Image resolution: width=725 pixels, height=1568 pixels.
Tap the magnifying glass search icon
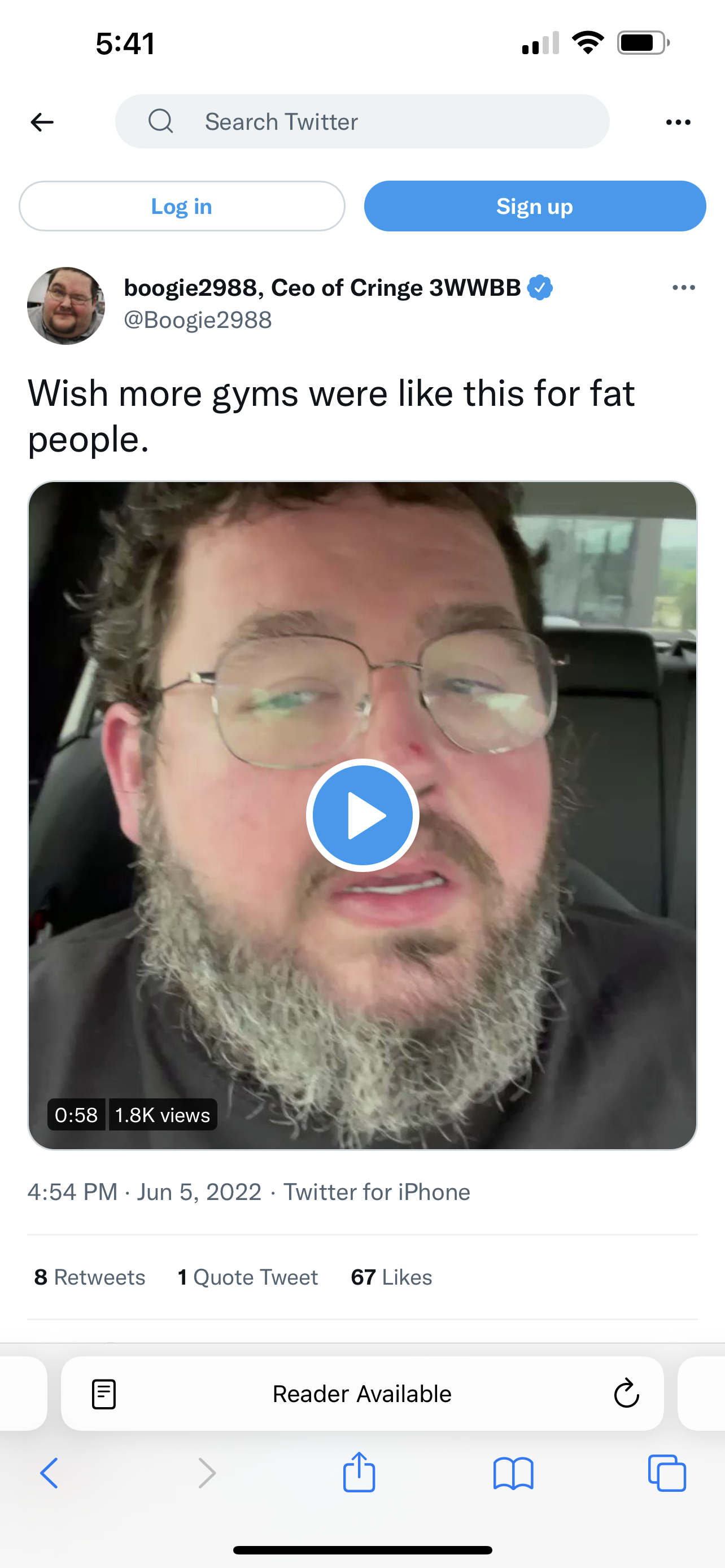pos(161,121)
